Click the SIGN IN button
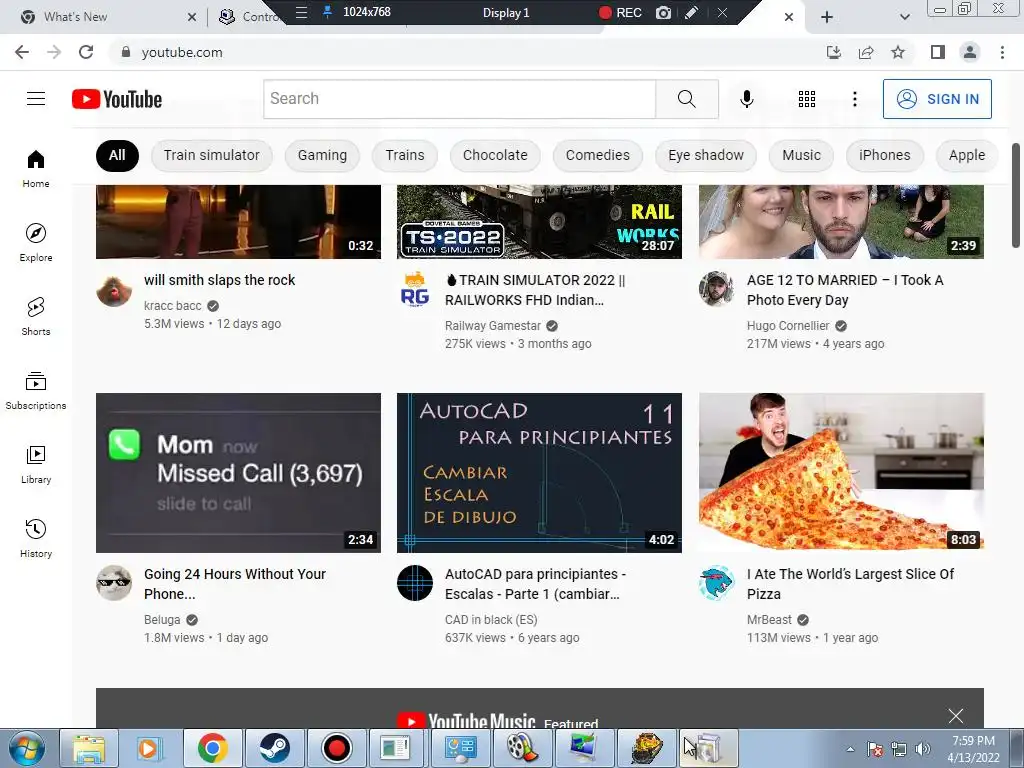This screenshot has height=768, width=1024. (937, 99)
